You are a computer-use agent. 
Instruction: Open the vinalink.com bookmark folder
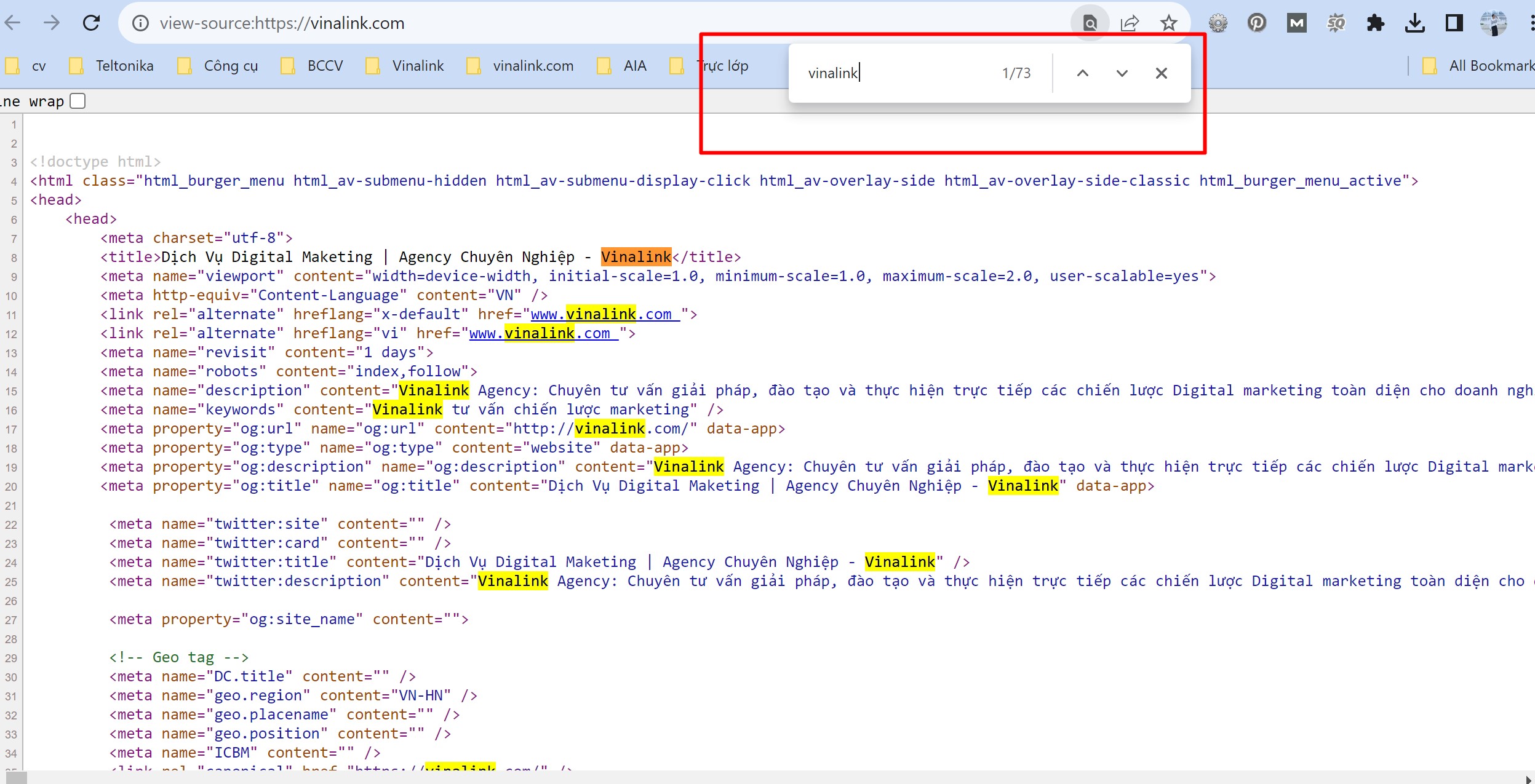pos(520,66)
